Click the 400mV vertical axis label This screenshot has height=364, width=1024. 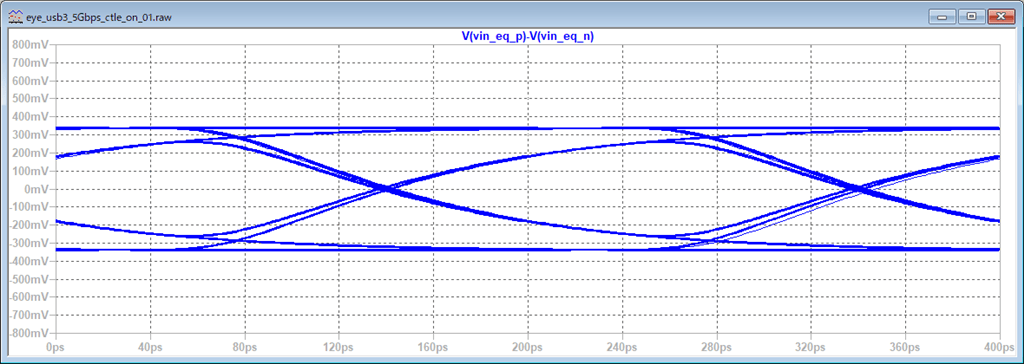click(x=31, y=117)
